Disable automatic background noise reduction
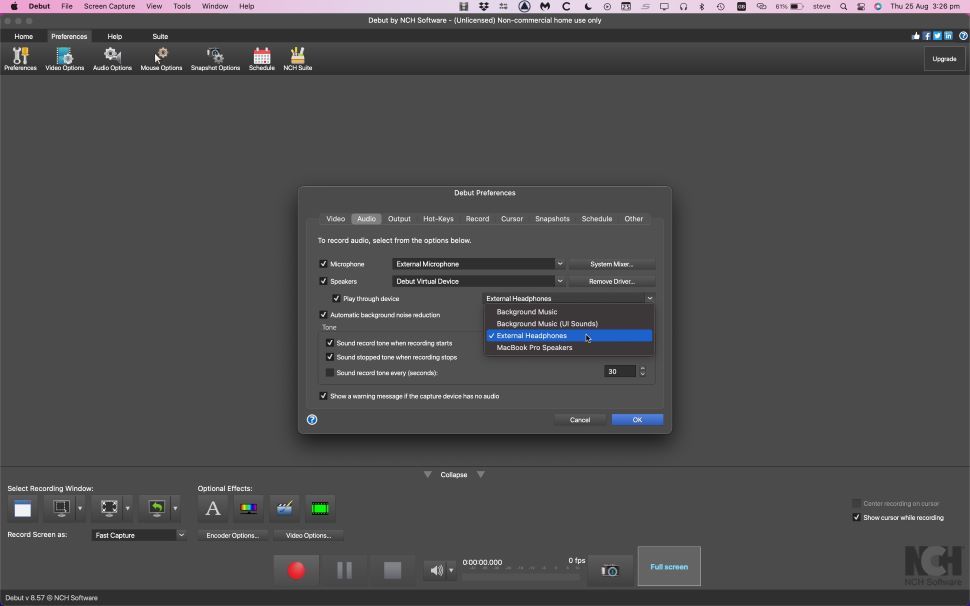This screenshot has width=970, height=606. coord(323,314)
